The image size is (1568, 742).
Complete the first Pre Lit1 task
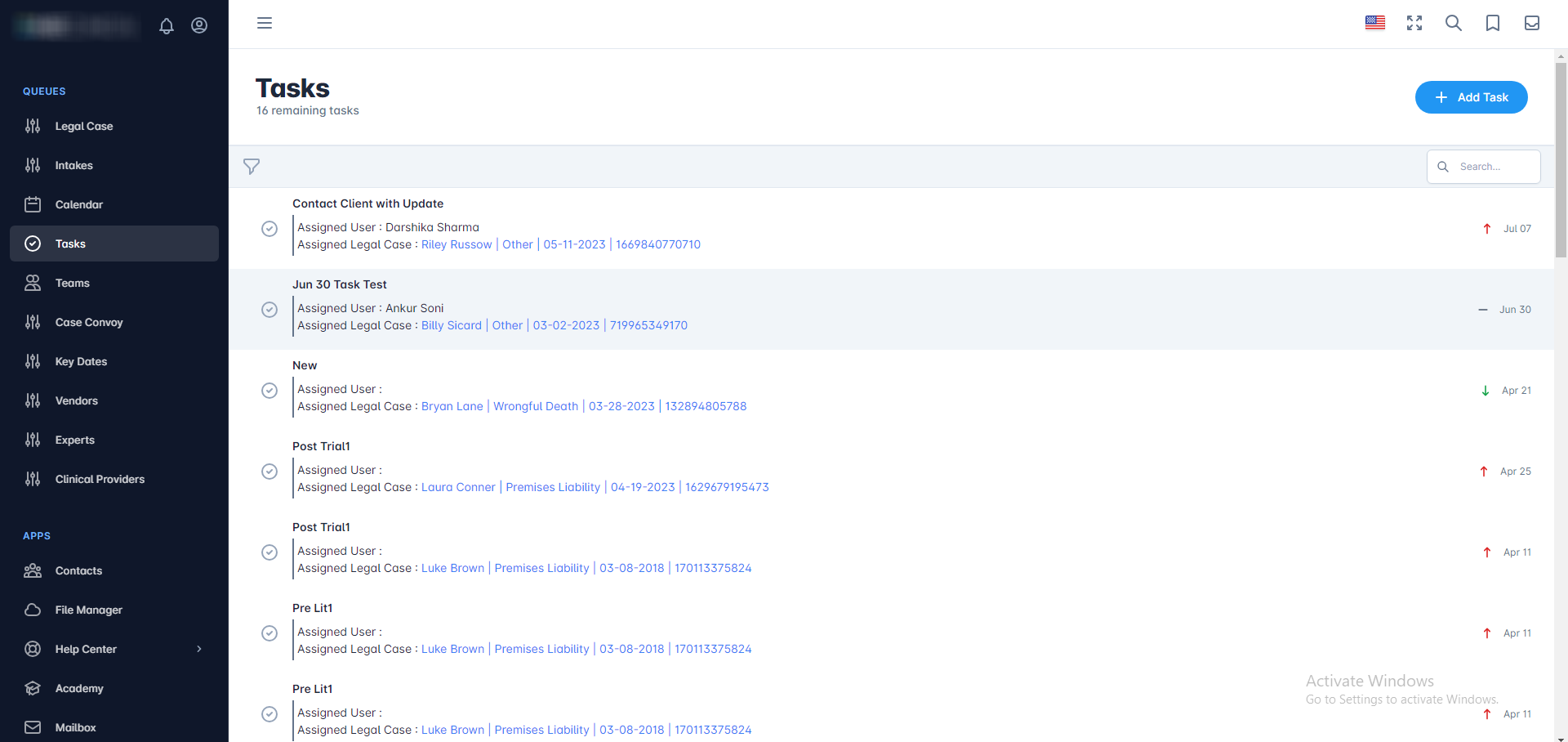(269, 633)
